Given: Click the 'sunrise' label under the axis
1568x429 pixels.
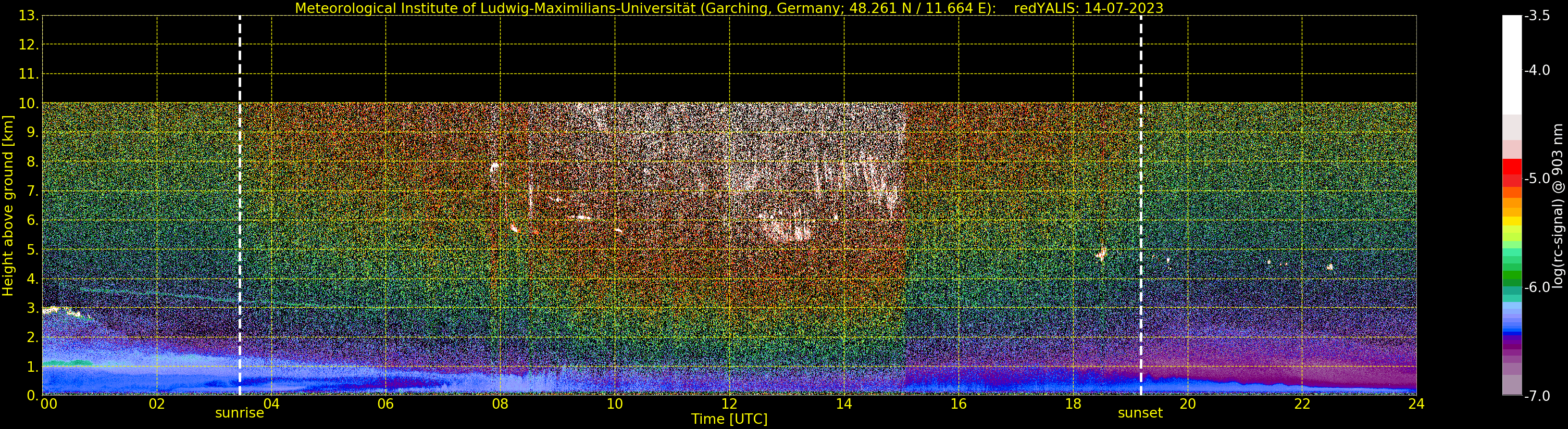Looking at the screenshot, I should tap(240, 413).
